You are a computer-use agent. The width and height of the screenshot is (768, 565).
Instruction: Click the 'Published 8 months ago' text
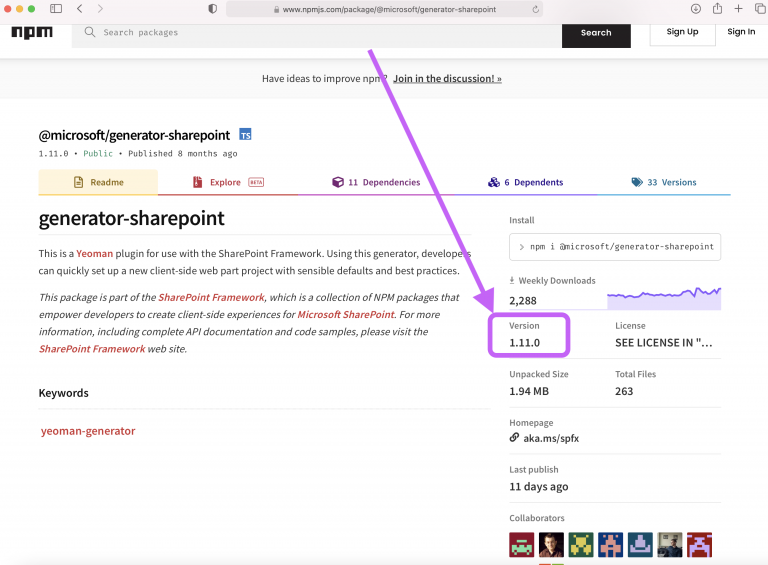tap(183, 154)
